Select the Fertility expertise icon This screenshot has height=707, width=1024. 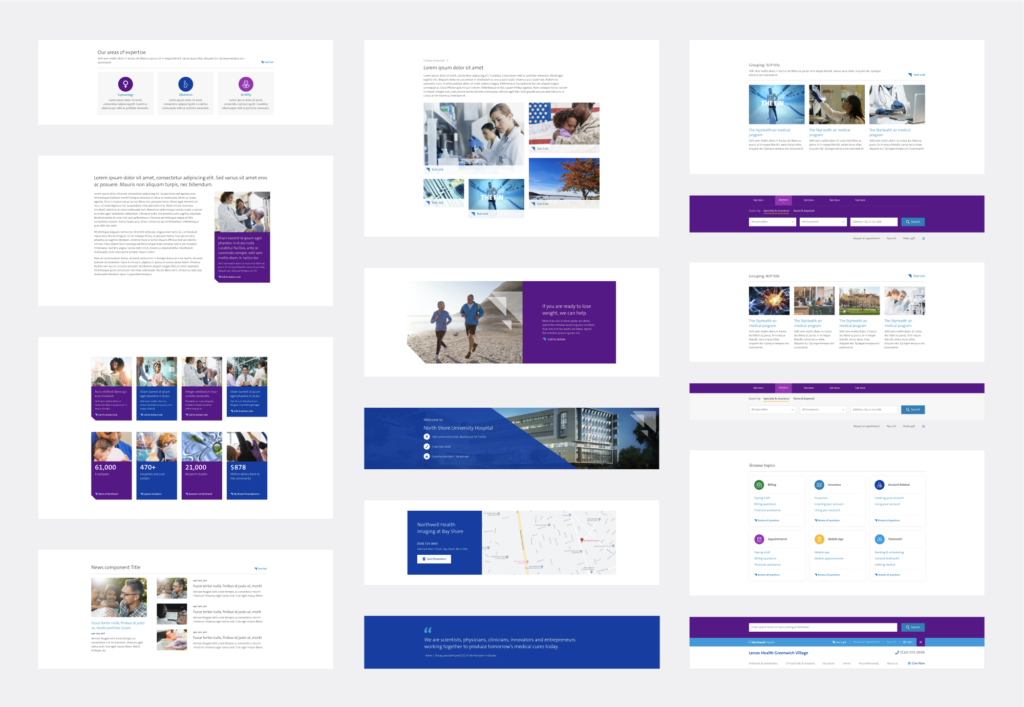pyautogui.click(x=246, y=85)
